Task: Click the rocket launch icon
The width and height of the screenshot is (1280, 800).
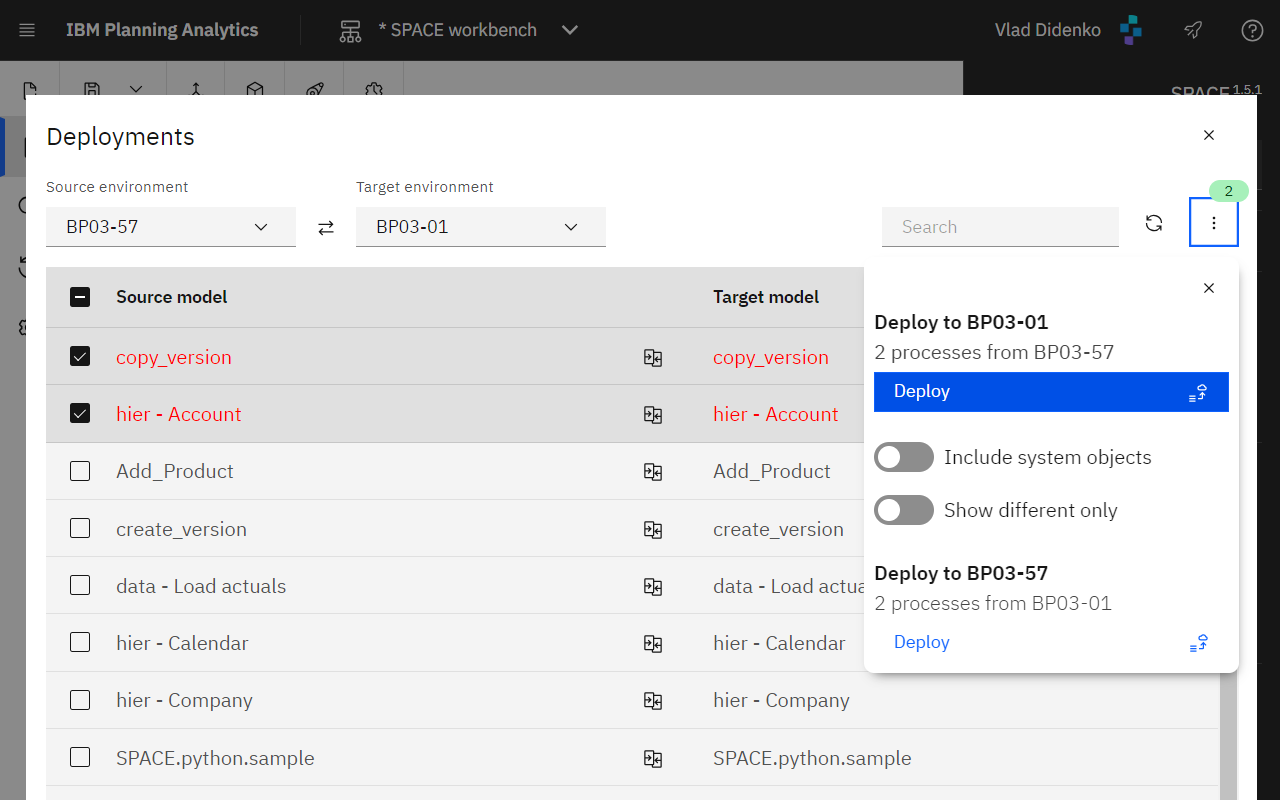Action: tap(1192, 30)
